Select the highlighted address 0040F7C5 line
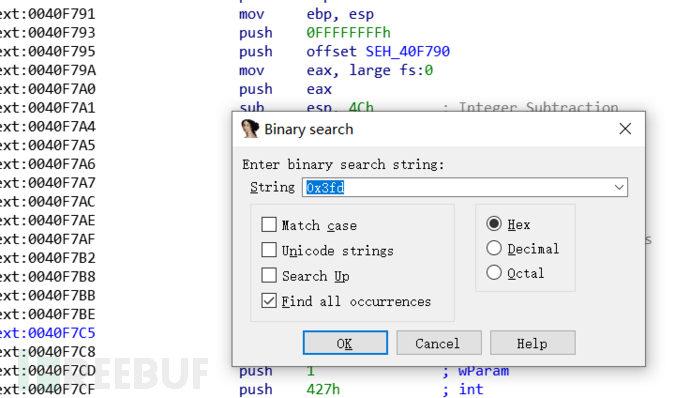690x398 pixels. coord(48,333)
